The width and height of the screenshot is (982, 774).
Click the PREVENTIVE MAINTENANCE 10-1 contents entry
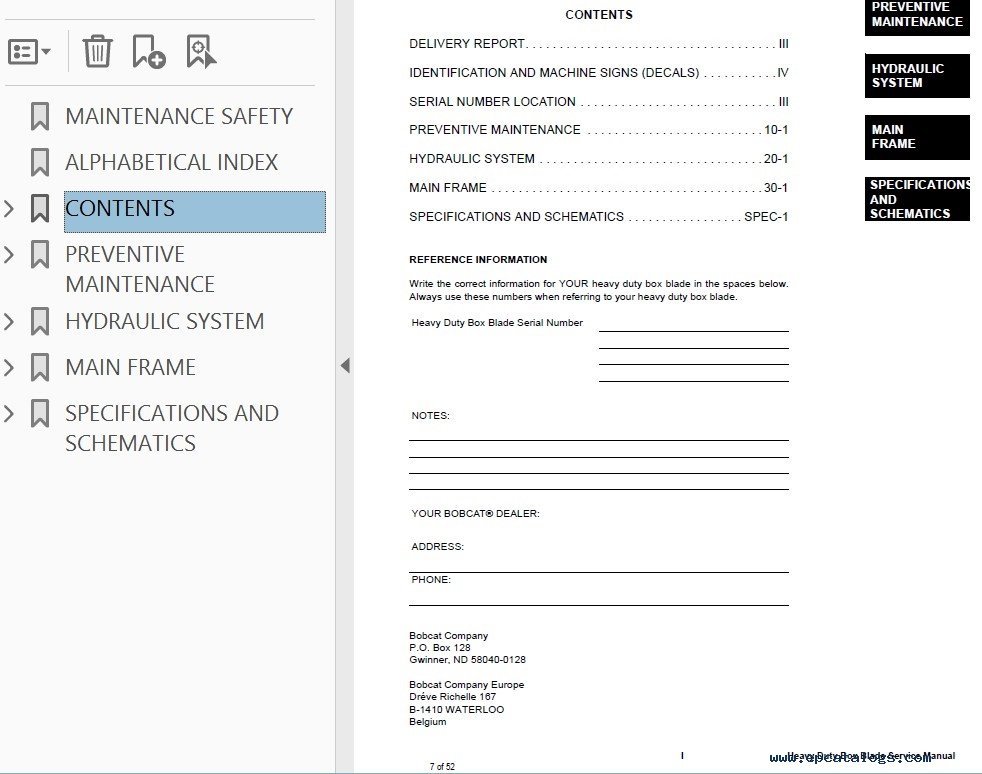click(x=598, y=130)
